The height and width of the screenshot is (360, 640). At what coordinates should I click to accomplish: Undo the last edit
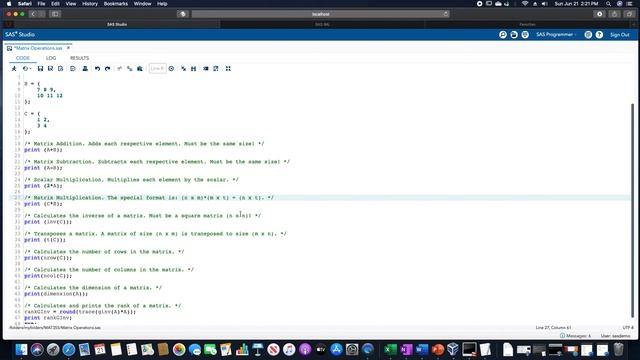pyautogui.click(x=97, y=69)
